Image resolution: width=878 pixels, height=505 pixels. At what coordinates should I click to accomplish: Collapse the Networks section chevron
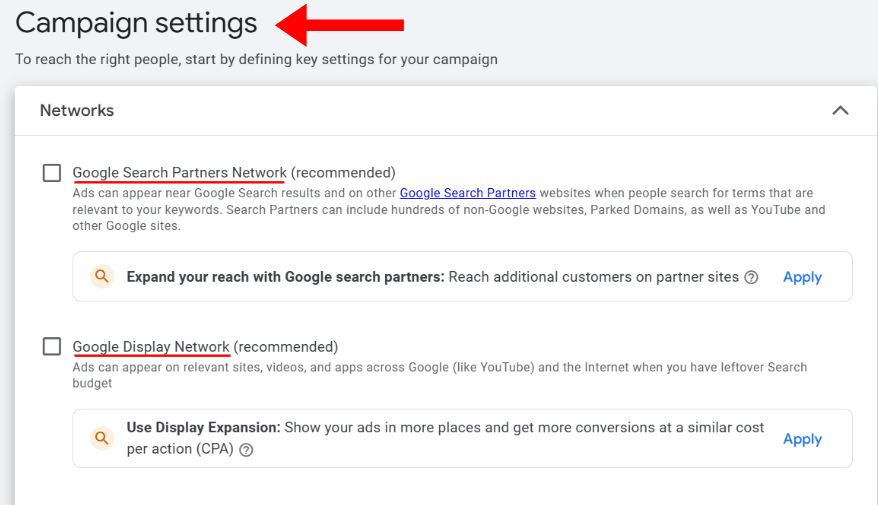point(840,110)
